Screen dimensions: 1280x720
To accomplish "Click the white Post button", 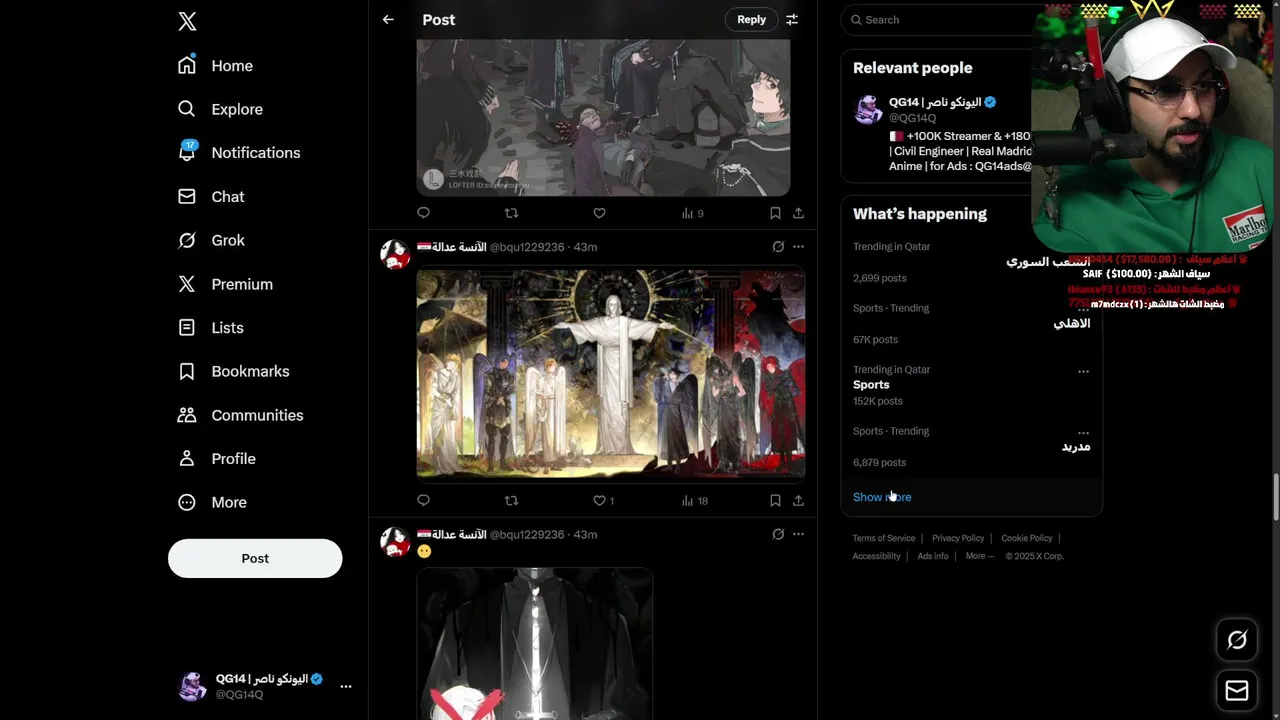I will click(255, 558).
